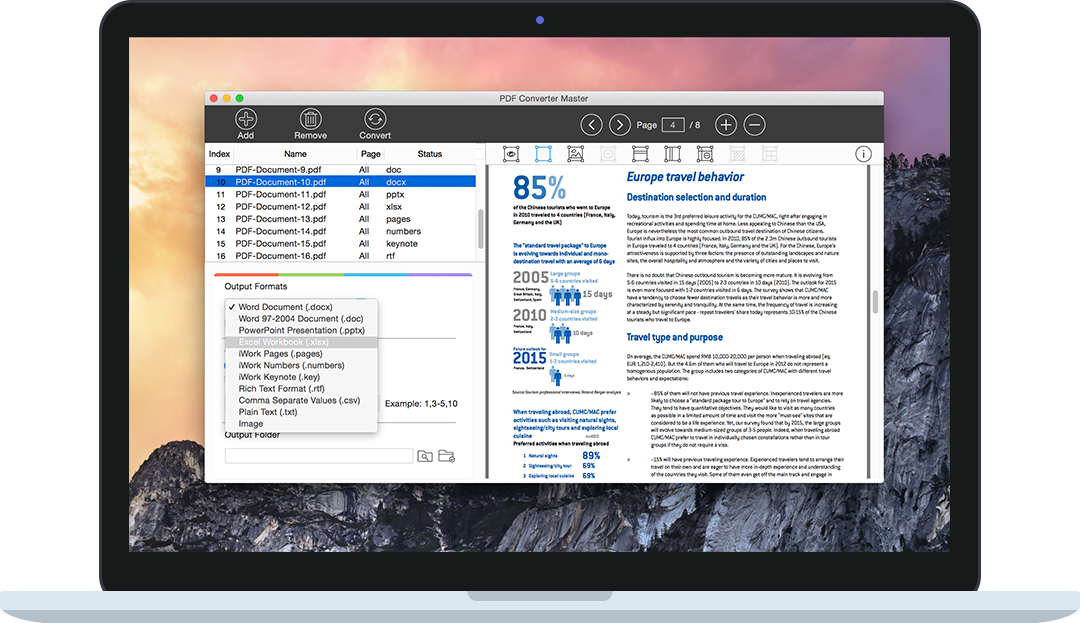Image resolution: width=1080 pixels, height=623 pixels.
Task: Select Excel Workbook (.xlsx) from the list
Action: coord(284,342)
